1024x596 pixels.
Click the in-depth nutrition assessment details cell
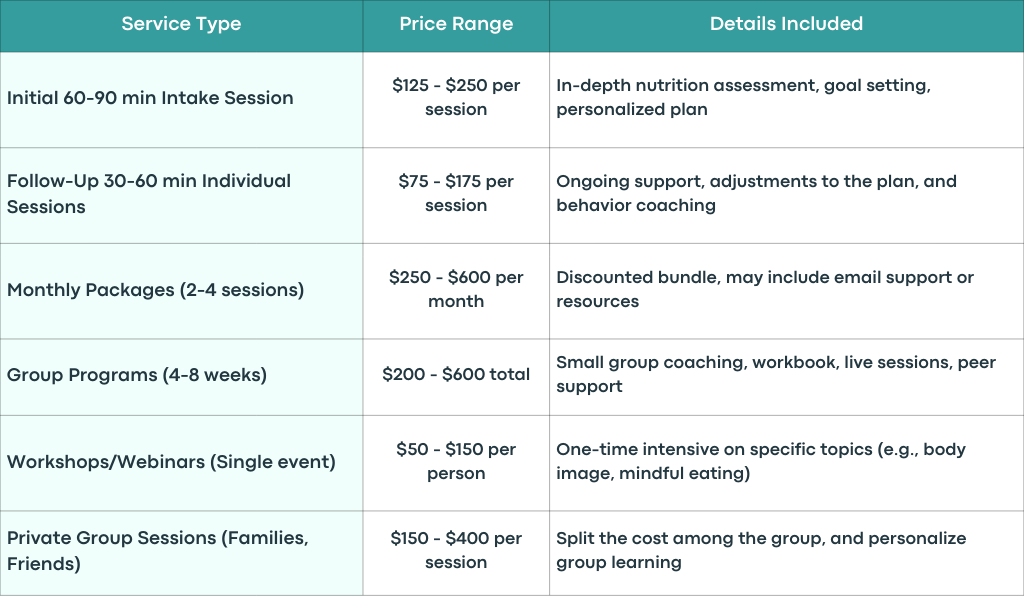click(786, 100)
